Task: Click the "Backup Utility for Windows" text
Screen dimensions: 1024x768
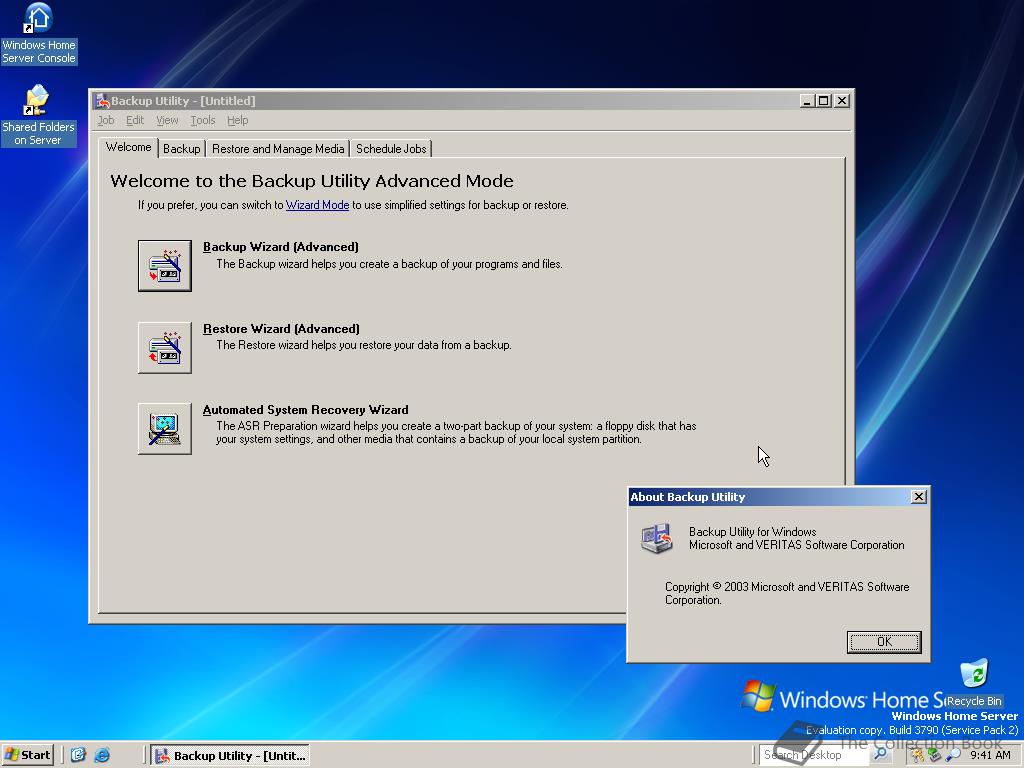Action: click(752, 532)
